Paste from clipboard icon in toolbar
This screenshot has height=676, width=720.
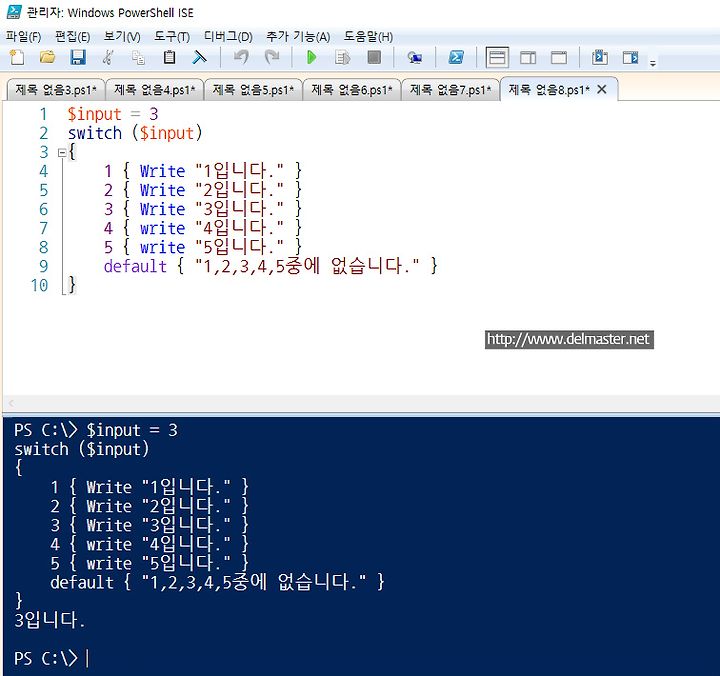click(x=169, y=57)
